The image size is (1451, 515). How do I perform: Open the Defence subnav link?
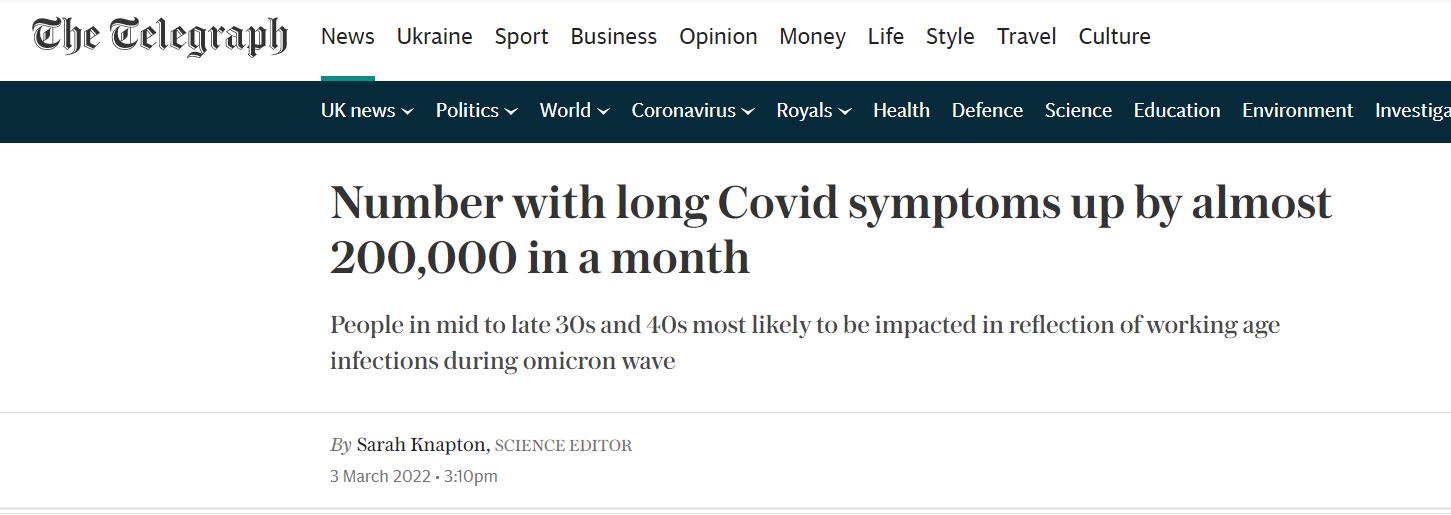987,111
